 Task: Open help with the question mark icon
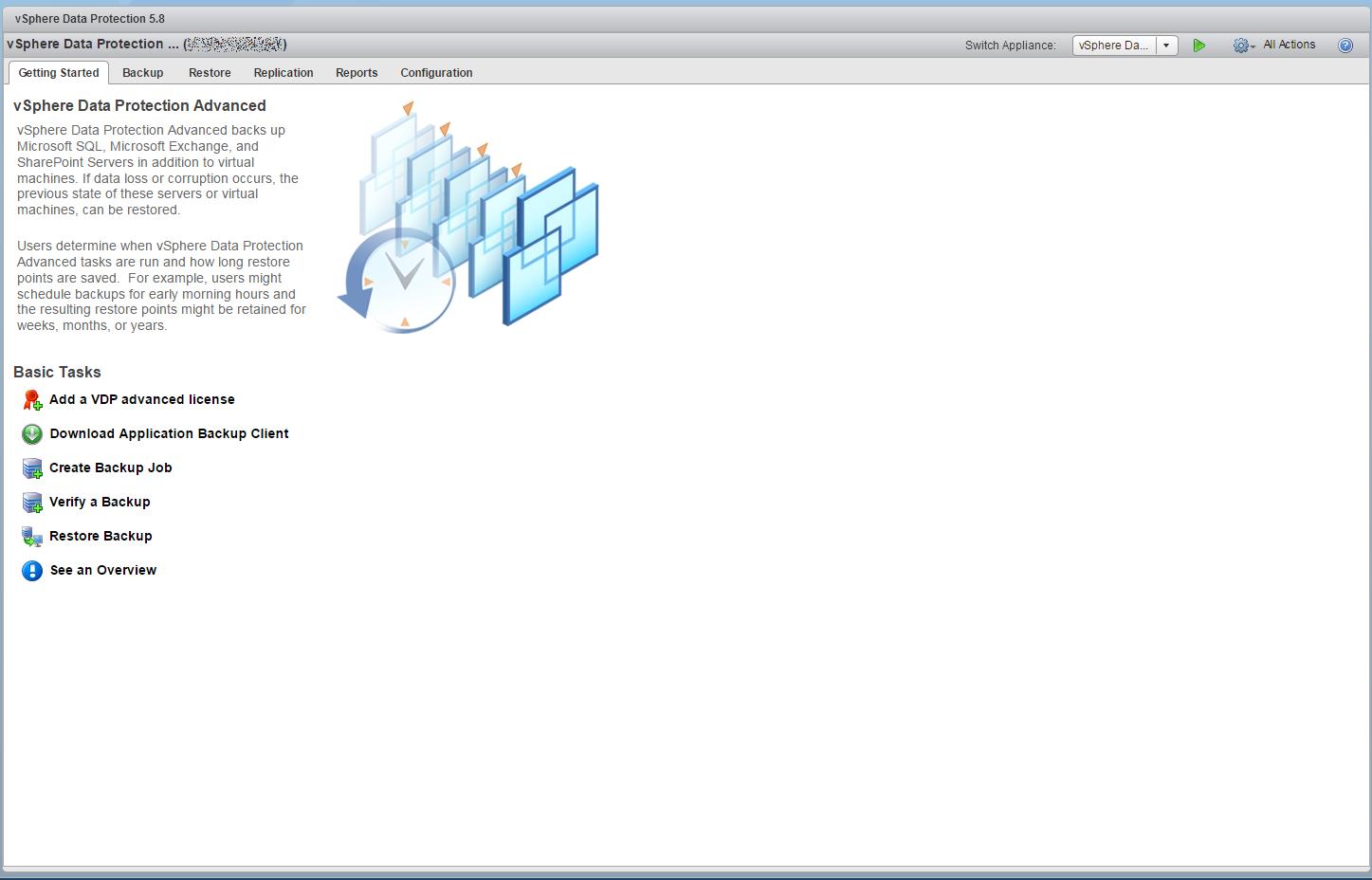[x=1345, y=46]
